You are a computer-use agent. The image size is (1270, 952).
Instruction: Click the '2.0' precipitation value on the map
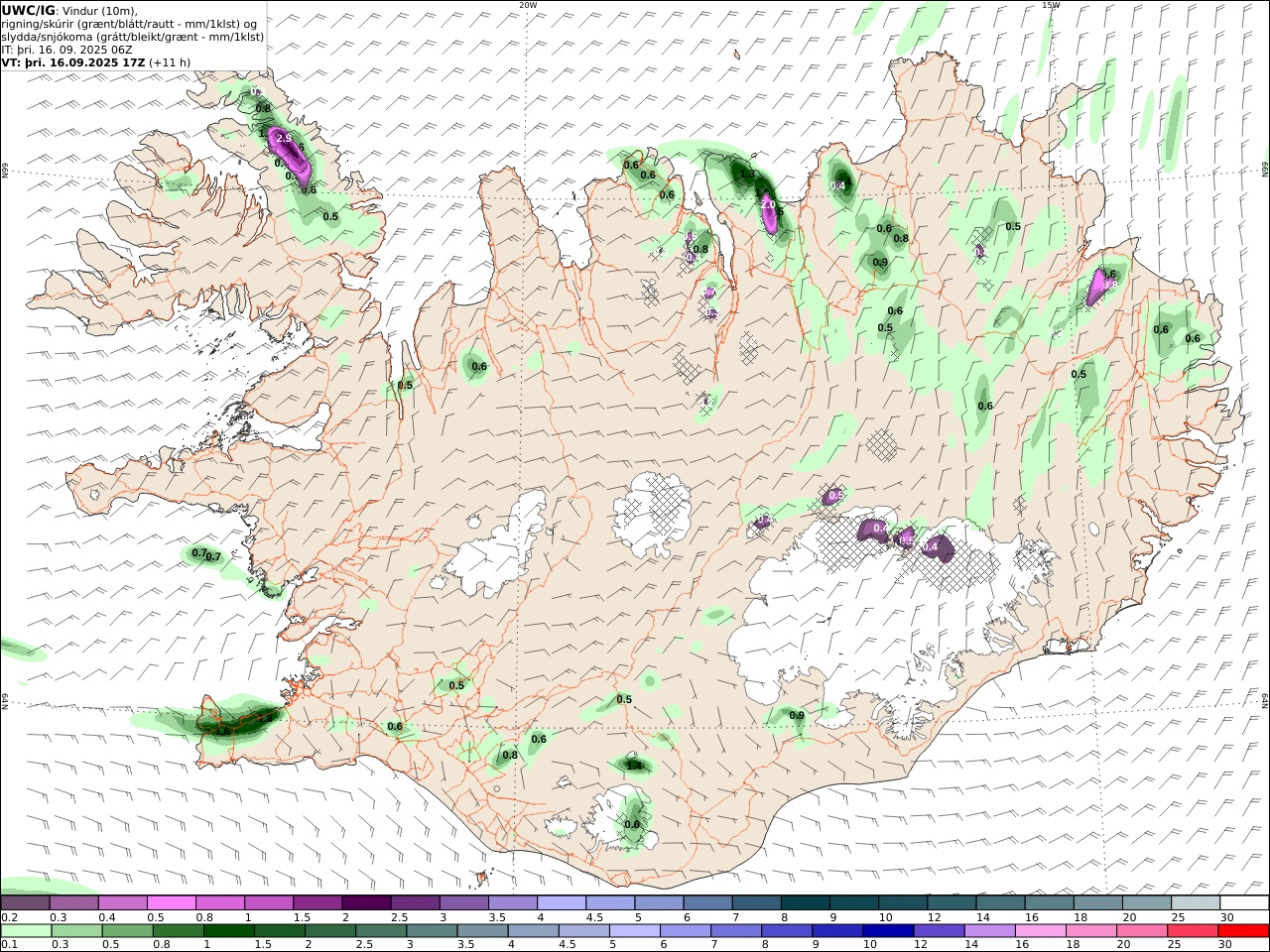point(768,203)
